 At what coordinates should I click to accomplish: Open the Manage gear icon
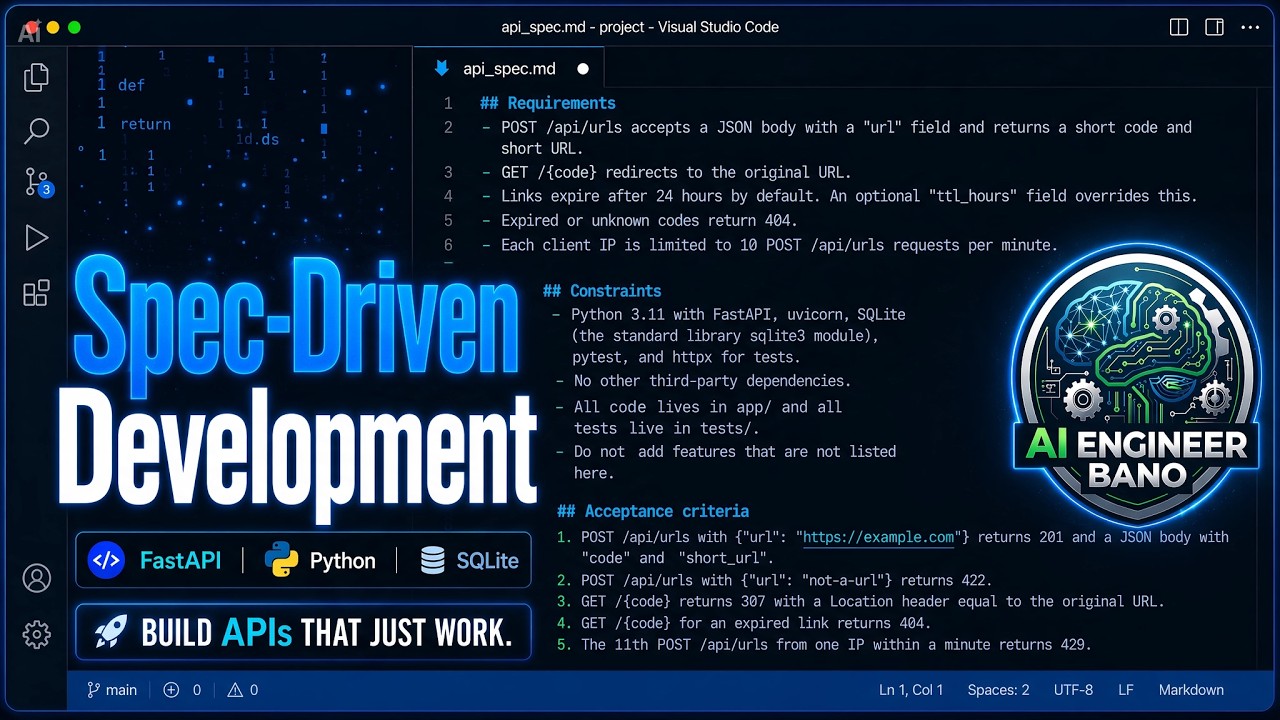(x=37, y=634)
